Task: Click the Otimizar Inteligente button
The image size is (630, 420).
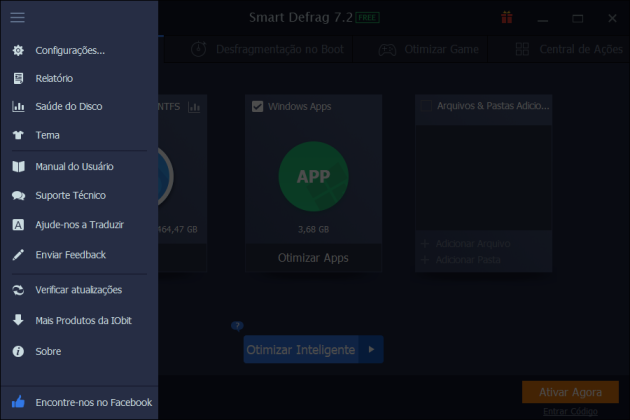Action: 301,349
